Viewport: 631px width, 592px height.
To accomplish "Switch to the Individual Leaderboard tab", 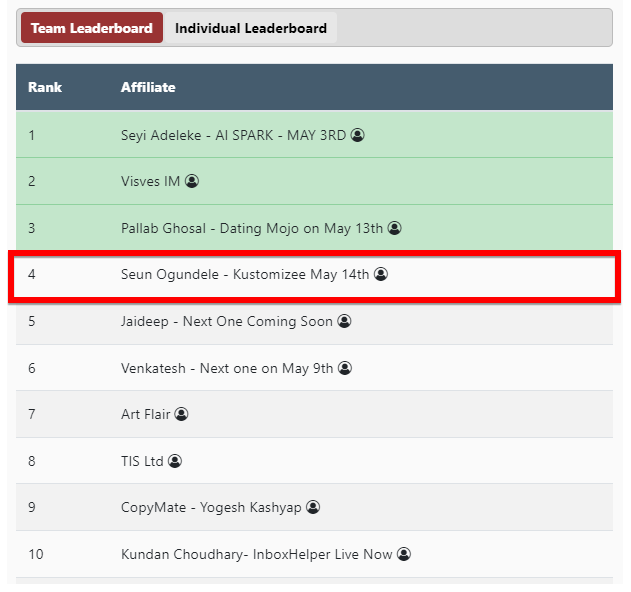I will click(x=250, y=28).
